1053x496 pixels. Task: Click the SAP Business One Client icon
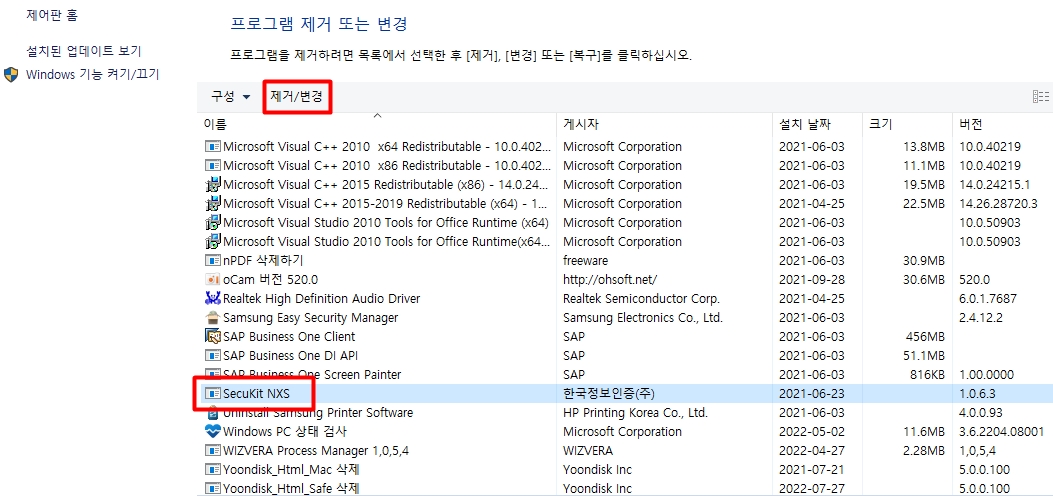click(x=212, y=337)
